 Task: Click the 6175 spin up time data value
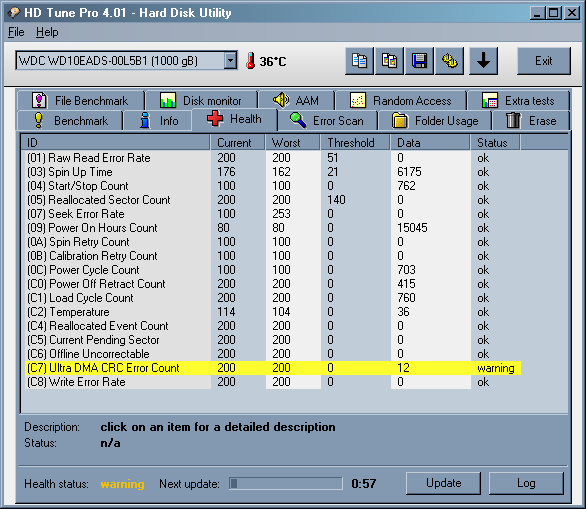(x=409, y=172)
